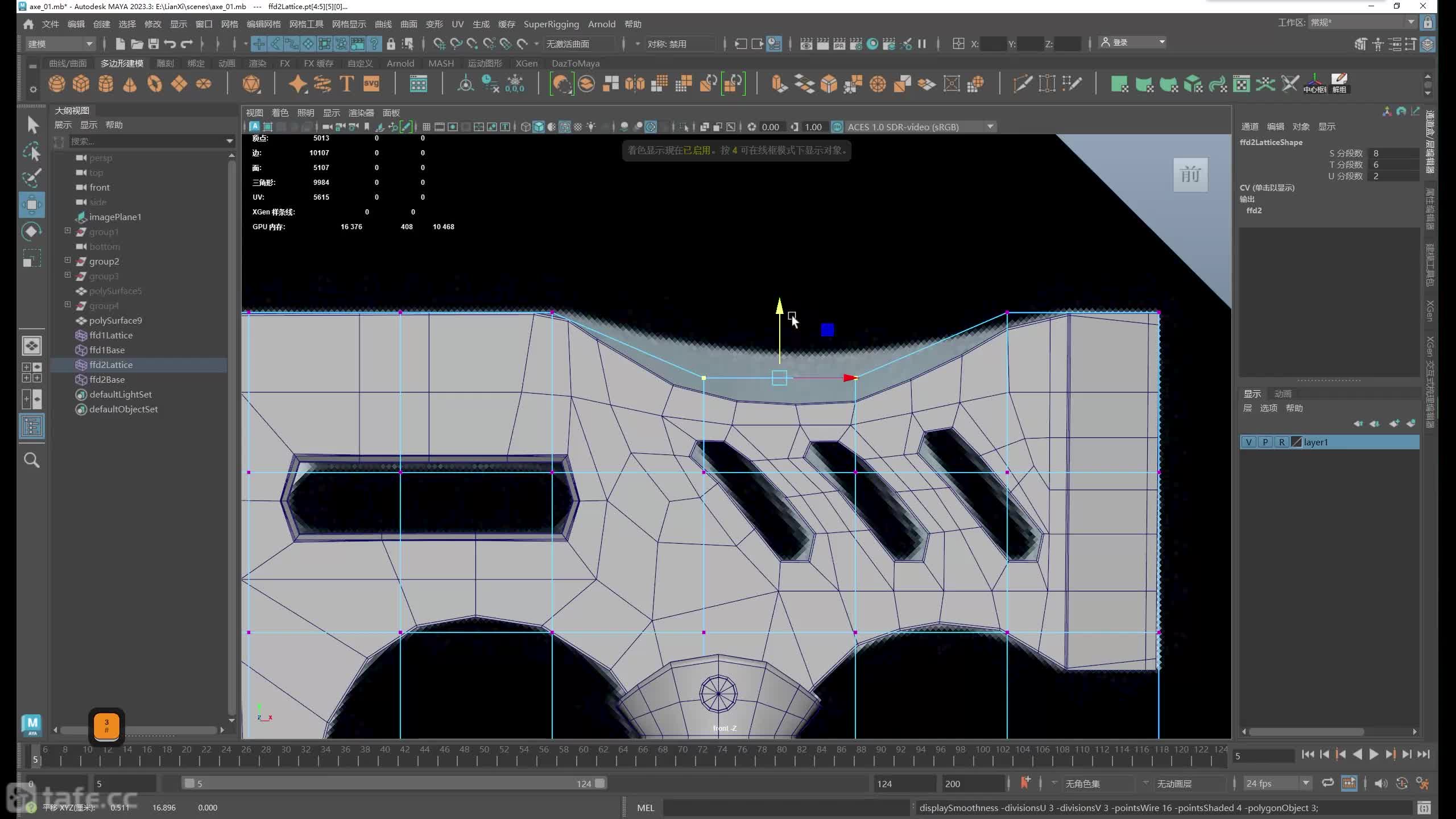The height and width of the screenshot is (819, 1456).
Task: Click the Outliner panel toggle icon
Action: tap(32, 426)
